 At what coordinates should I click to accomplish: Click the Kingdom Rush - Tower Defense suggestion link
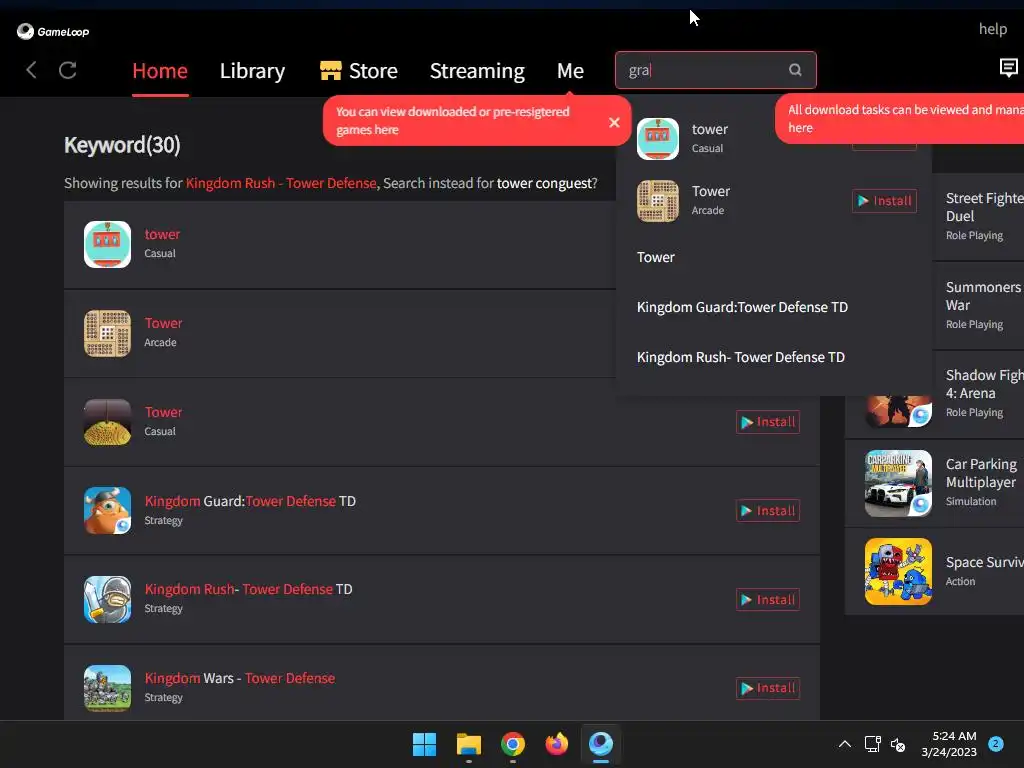pos(281,183)
